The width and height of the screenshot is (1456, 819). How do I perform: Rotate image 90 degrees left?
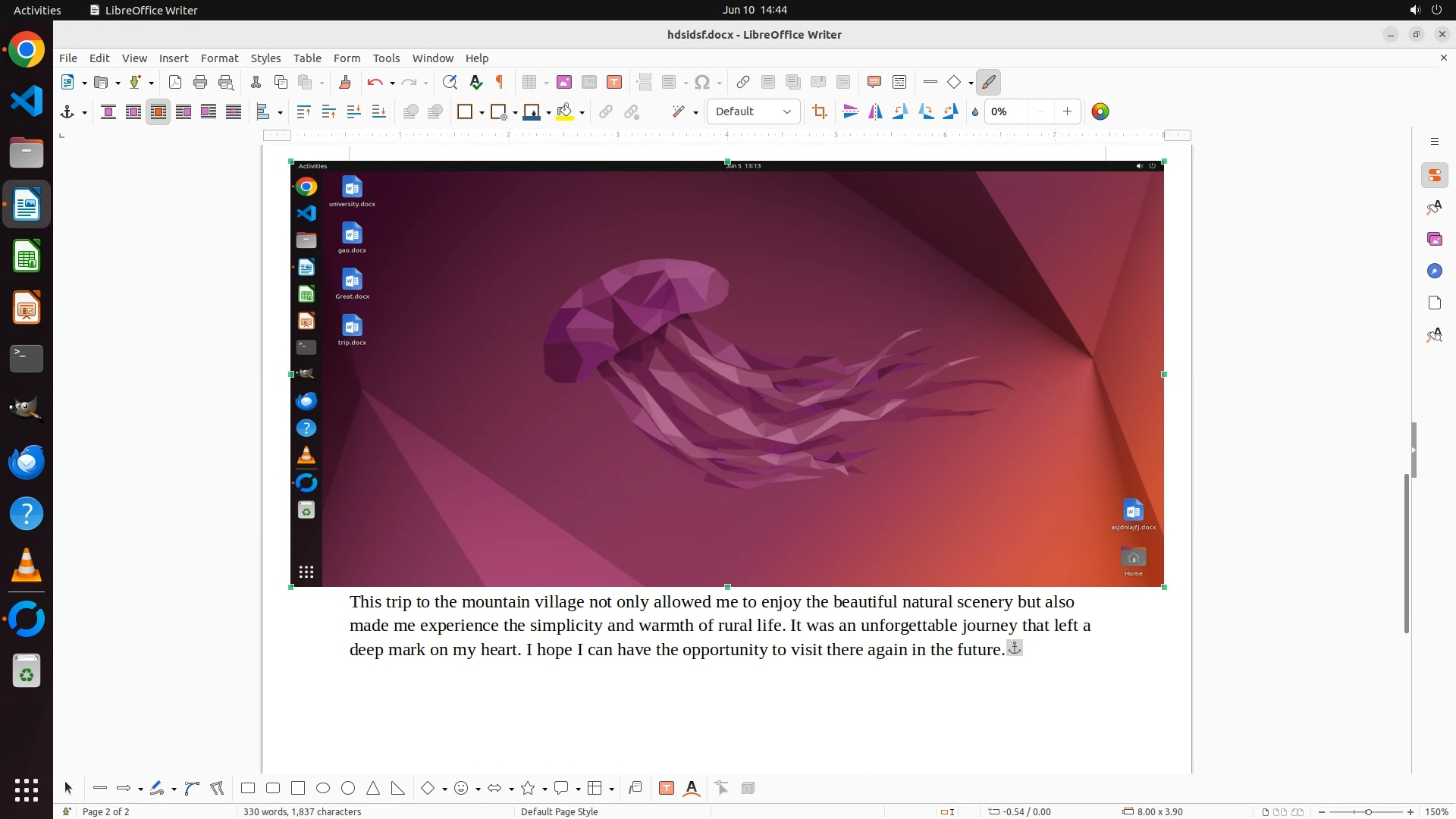click(900, 112)
